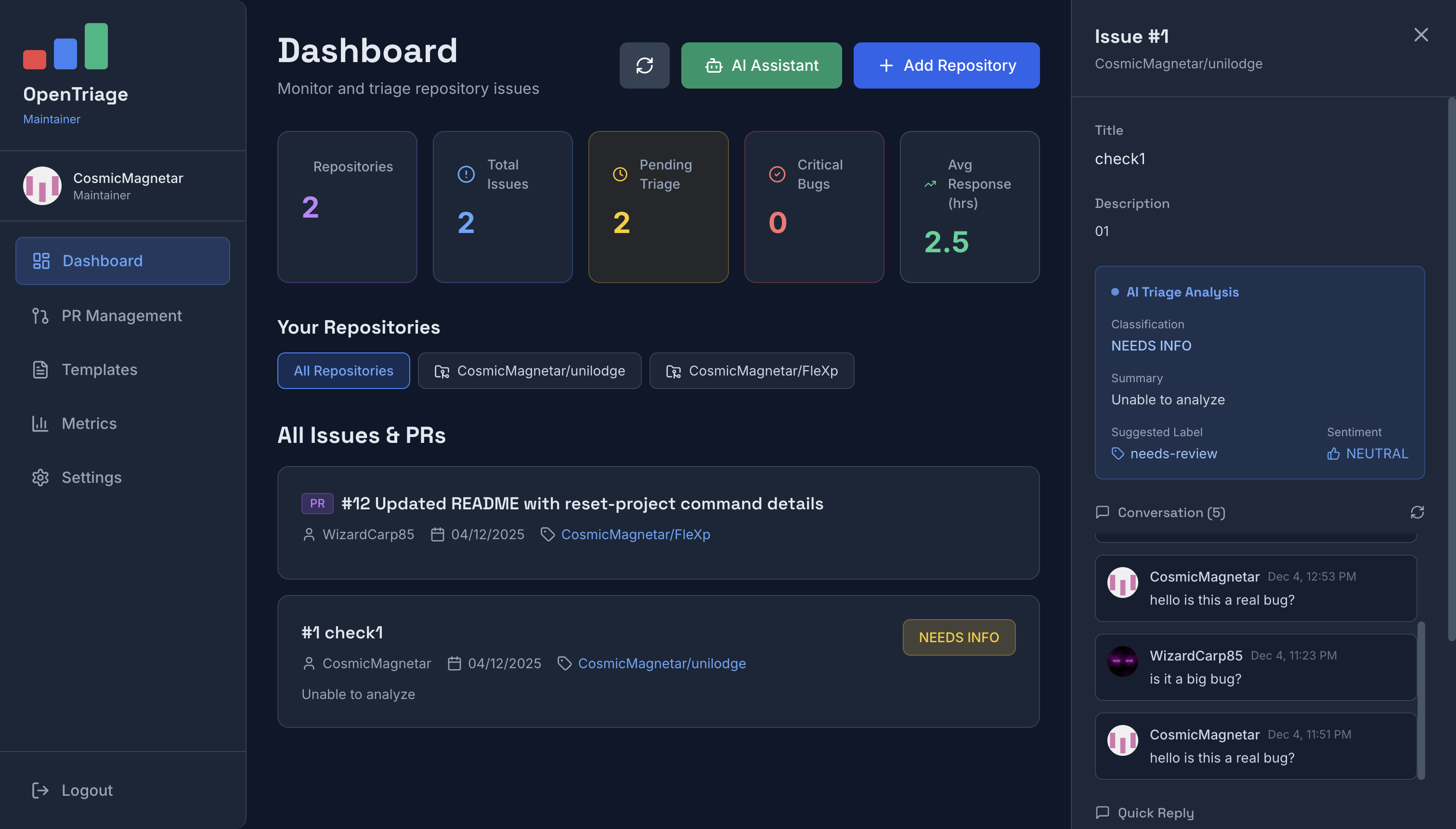Expand the Quick Reply section
The height and width of the screenshot is (829, 1456).
pyautogui.click(x=1144, y=813)
